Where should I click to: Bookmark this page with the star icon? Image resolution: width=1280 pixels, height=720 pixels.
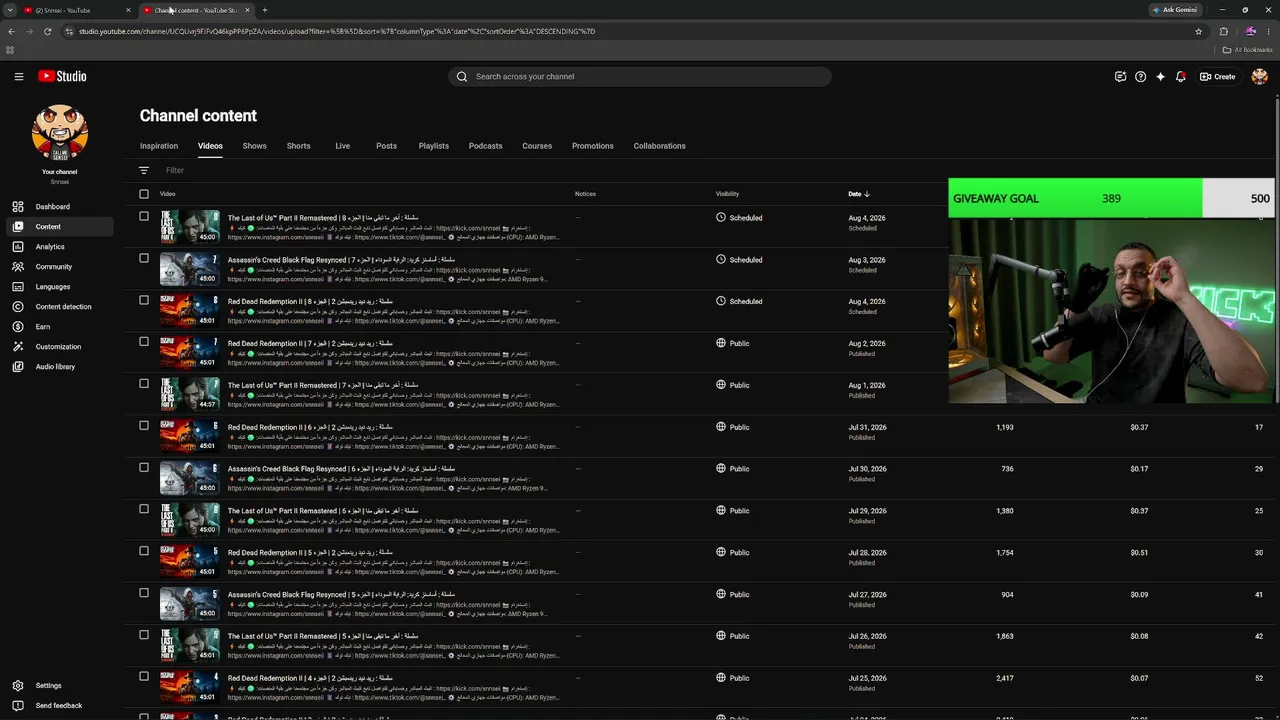[x=1198, y=31]
